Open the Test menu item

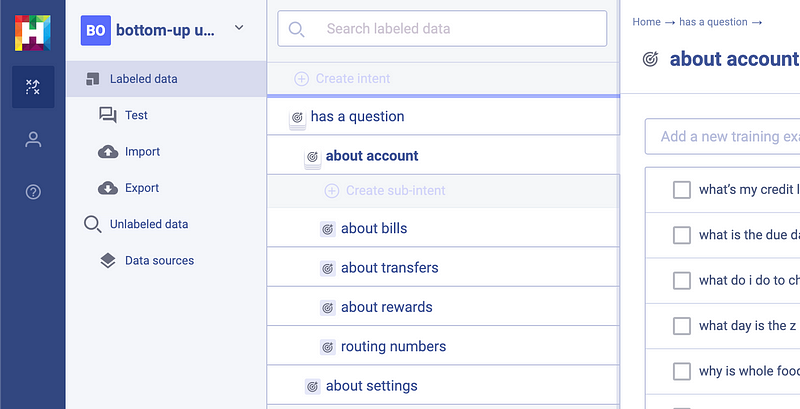(136, 115)
